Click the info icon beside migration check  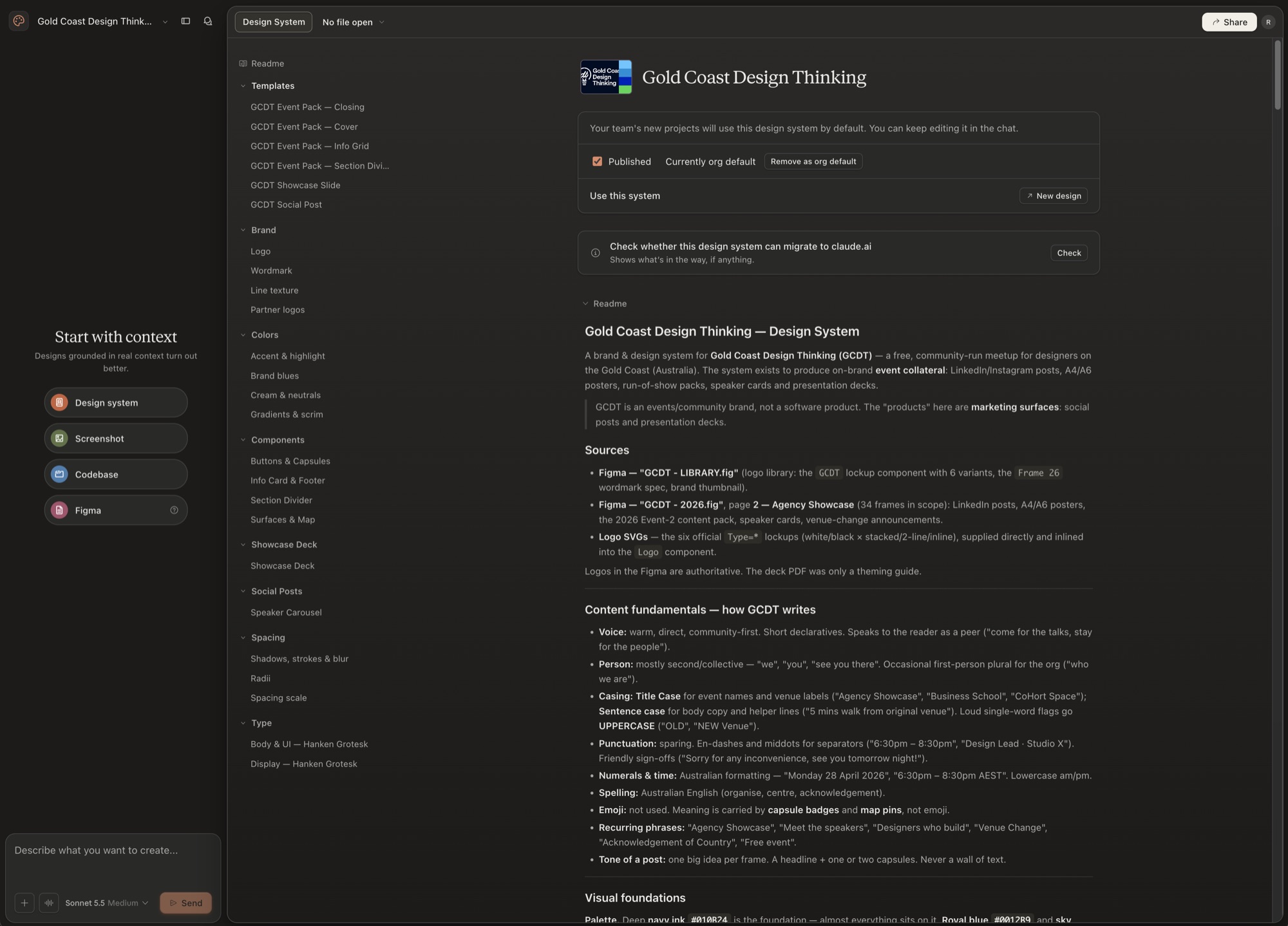(x=596, y=253)
